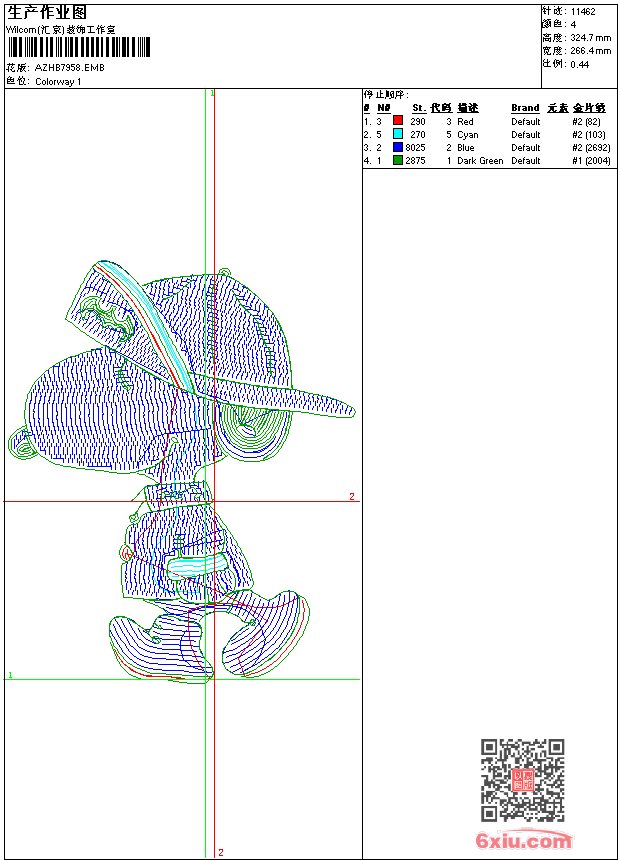
Task: Select the Dark Green row description
Action: click(480, 160)
